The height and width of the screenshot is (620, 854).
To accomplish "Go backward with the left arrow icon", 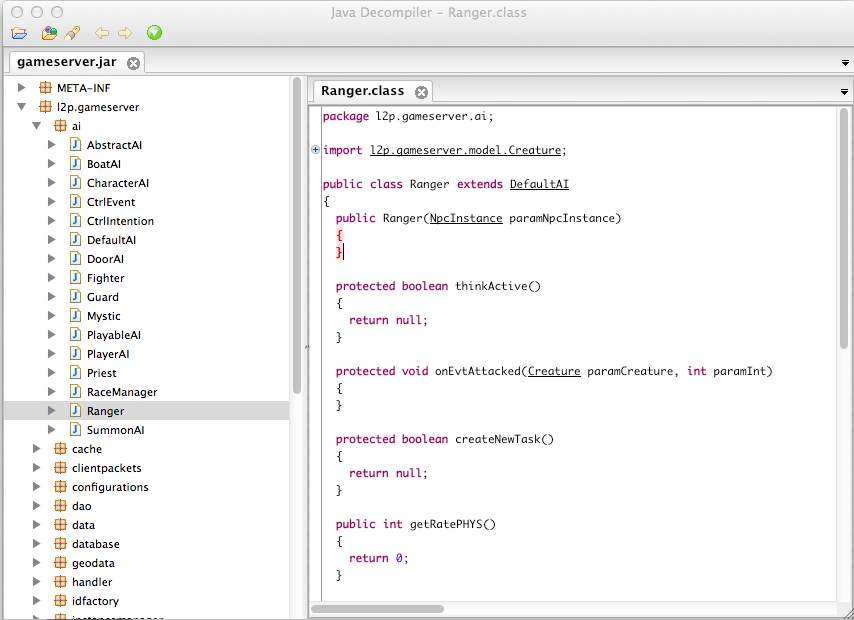I will 102,33.
